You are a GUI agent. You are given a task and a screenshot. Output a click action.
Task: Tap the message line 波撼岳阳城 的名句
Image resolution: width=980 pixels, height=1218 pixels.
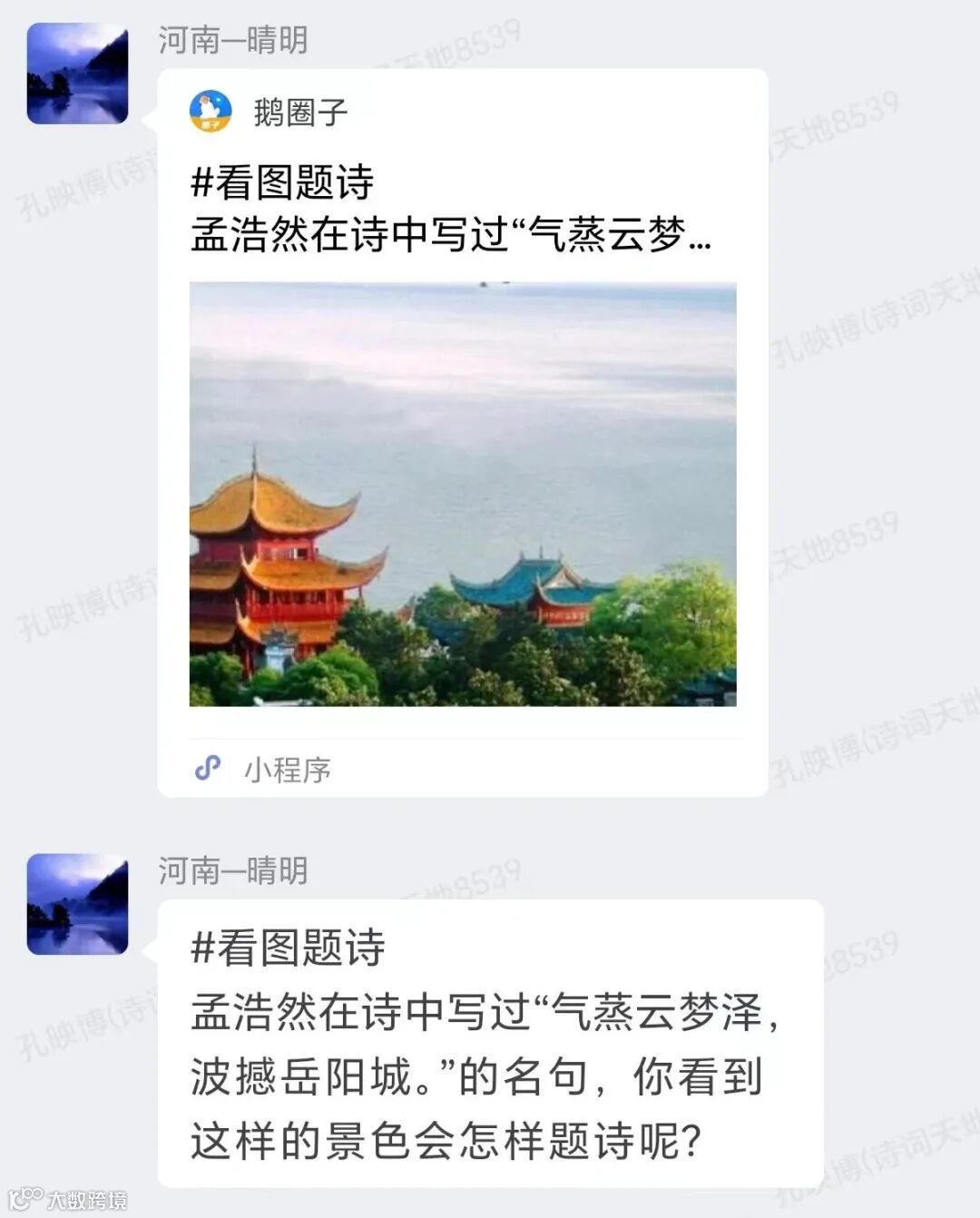pos(476,1076)
